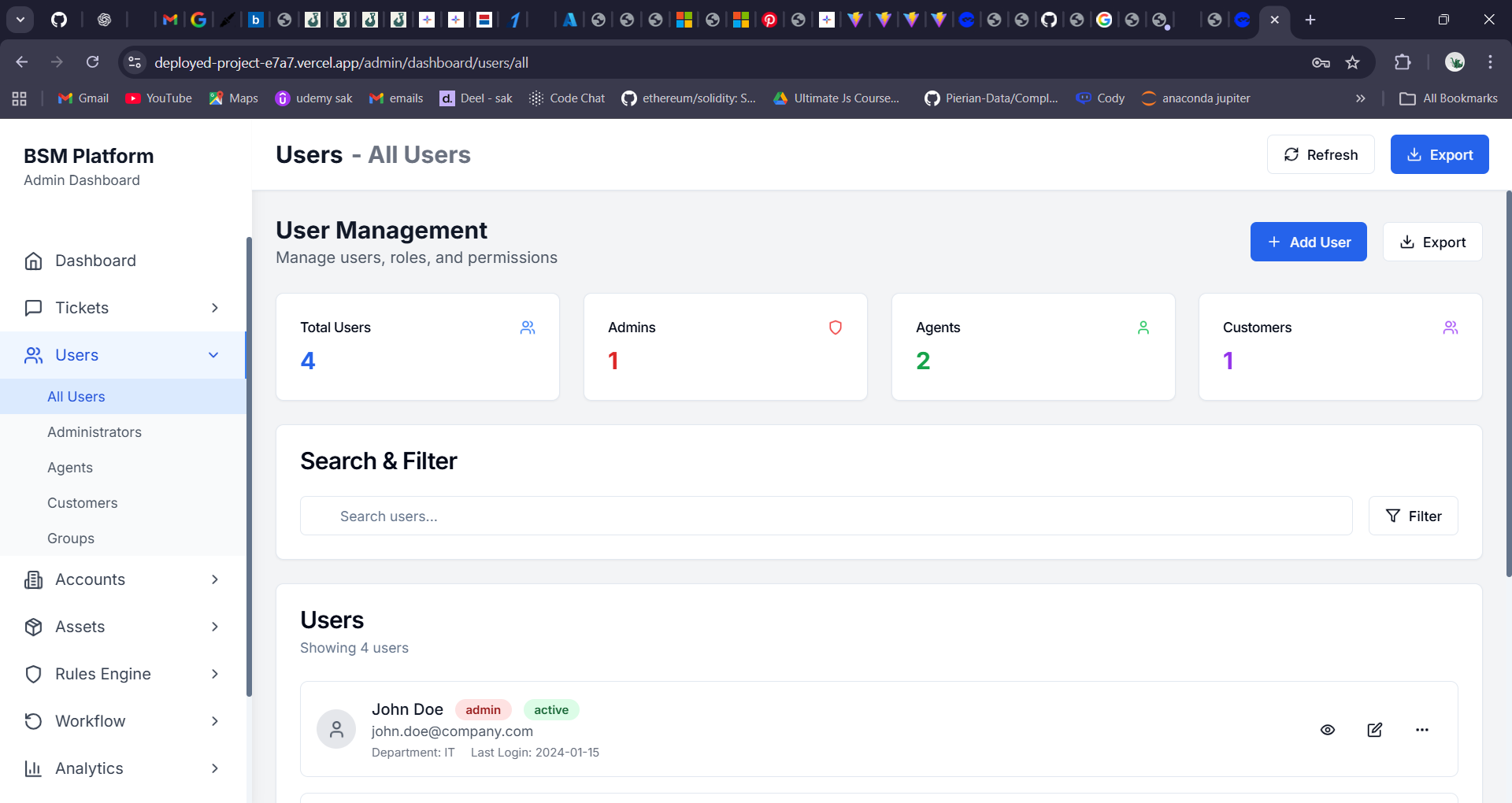This screenshot has width=1512, height=803.
Task: Click the Analytics bar chart icon
Action: pos(33,768)
